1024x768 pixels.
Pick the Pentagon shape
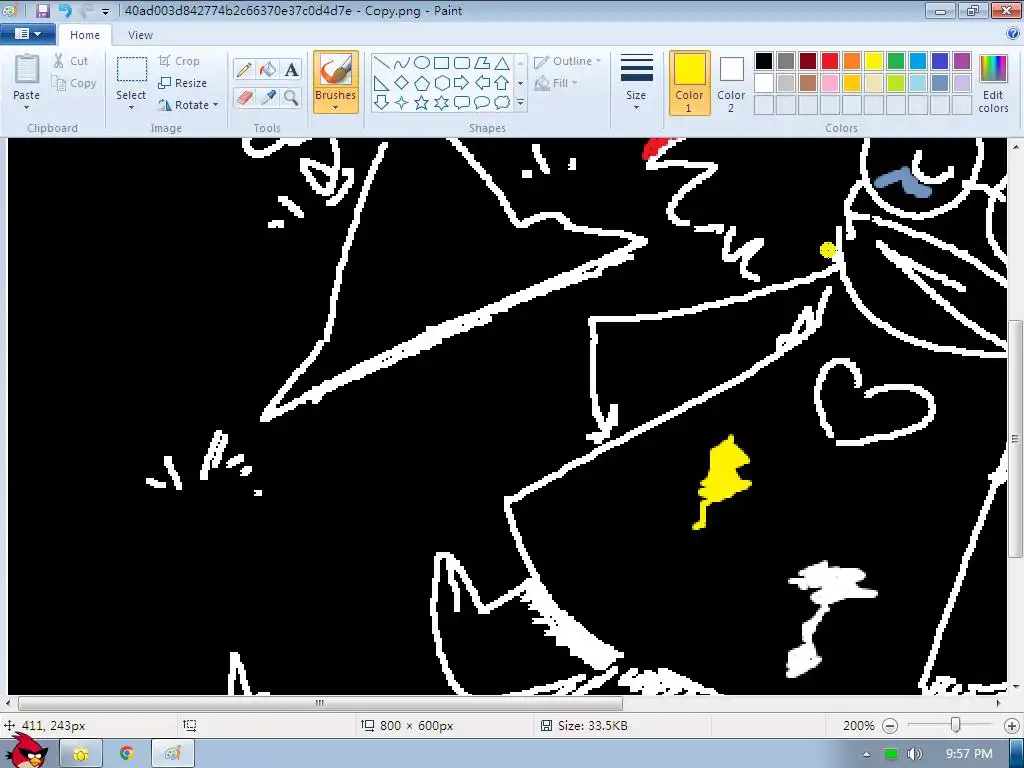tap(422, 83)
